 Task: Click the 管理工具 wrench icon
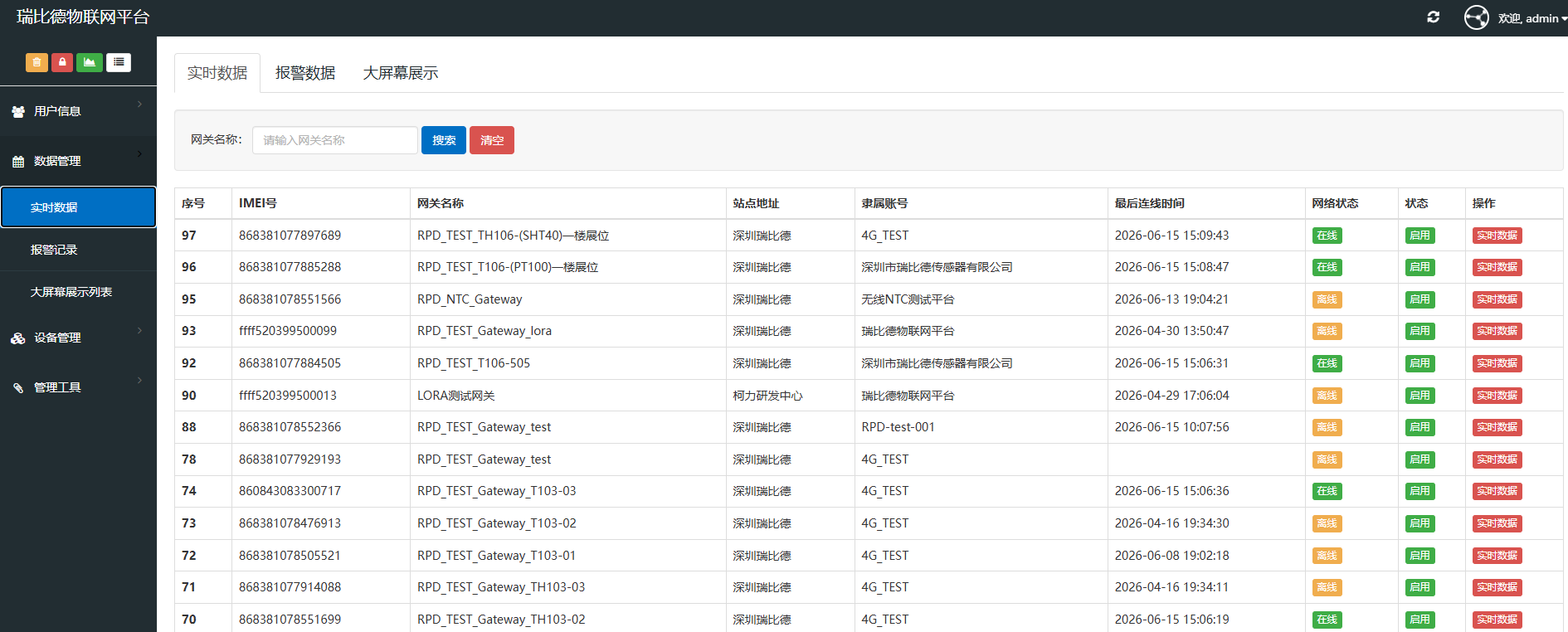[18, 388]
